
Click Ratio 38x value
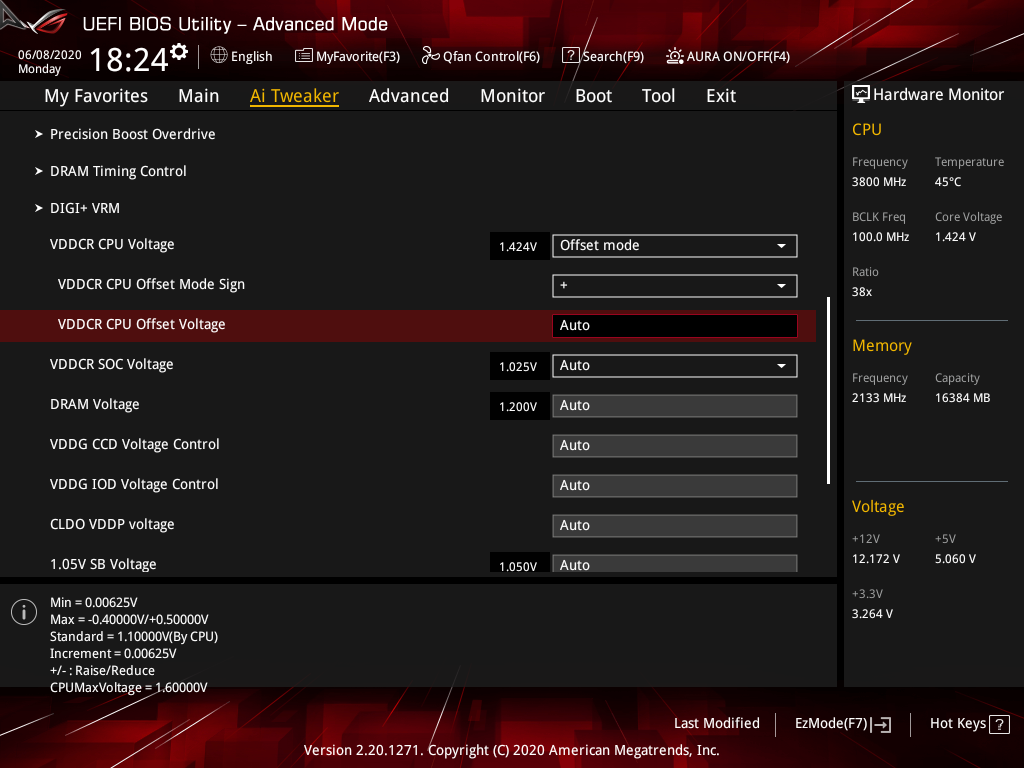862,292
